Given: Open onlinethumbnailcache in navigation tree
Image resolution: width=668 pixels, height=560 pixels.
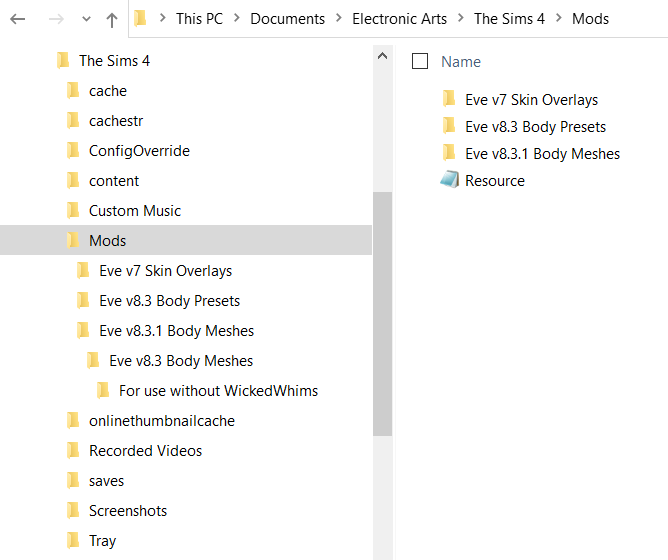Looking at the screenshot, I should [x=162, y=421].
